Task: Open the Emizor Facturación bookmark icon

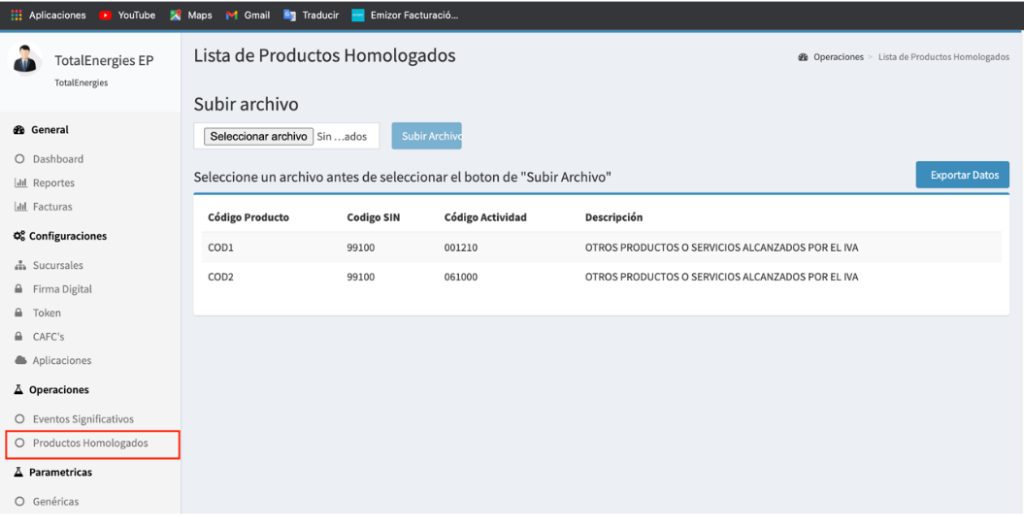Action: pos(357,16)
